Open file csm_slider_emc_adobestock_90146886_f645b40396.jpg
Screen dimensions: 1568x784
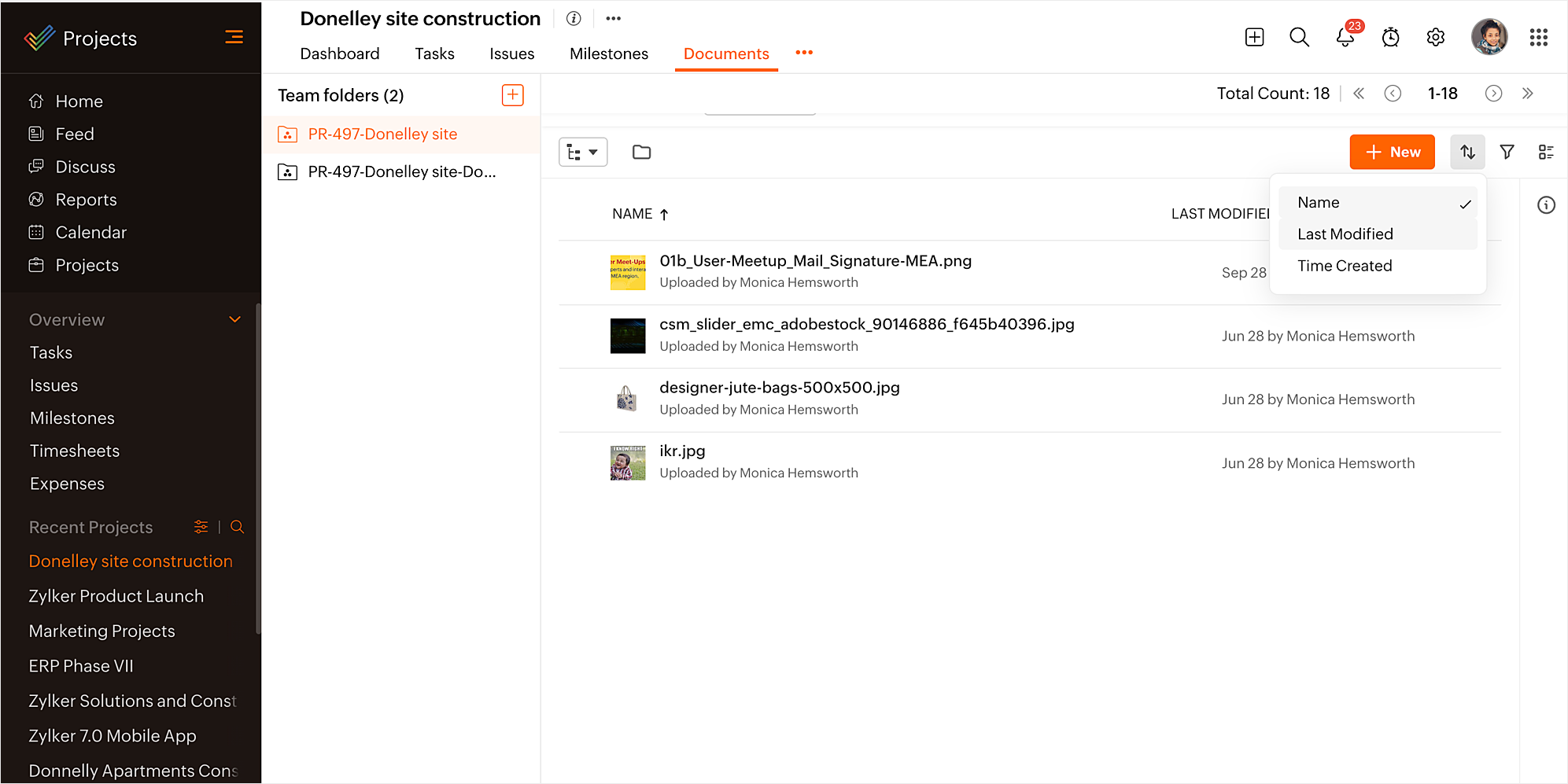click(866, 324)
